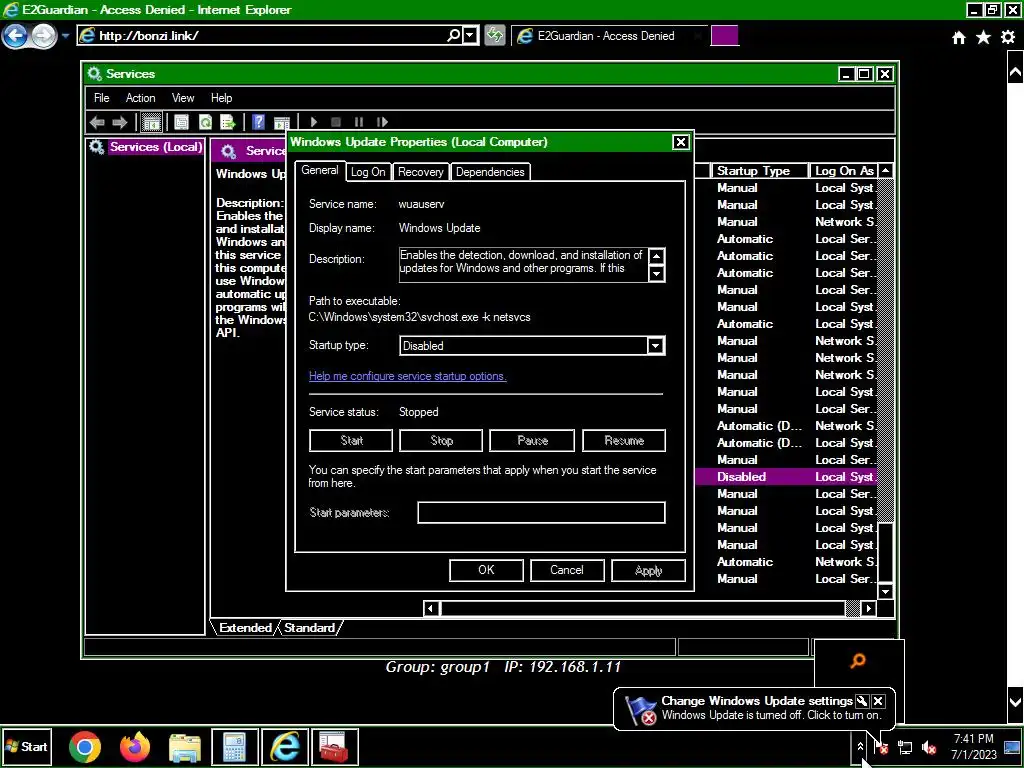Click Help me configure service startup options link
This screenshot has height=768, width=1024.
pyautogui.click(x=408, y=376)
